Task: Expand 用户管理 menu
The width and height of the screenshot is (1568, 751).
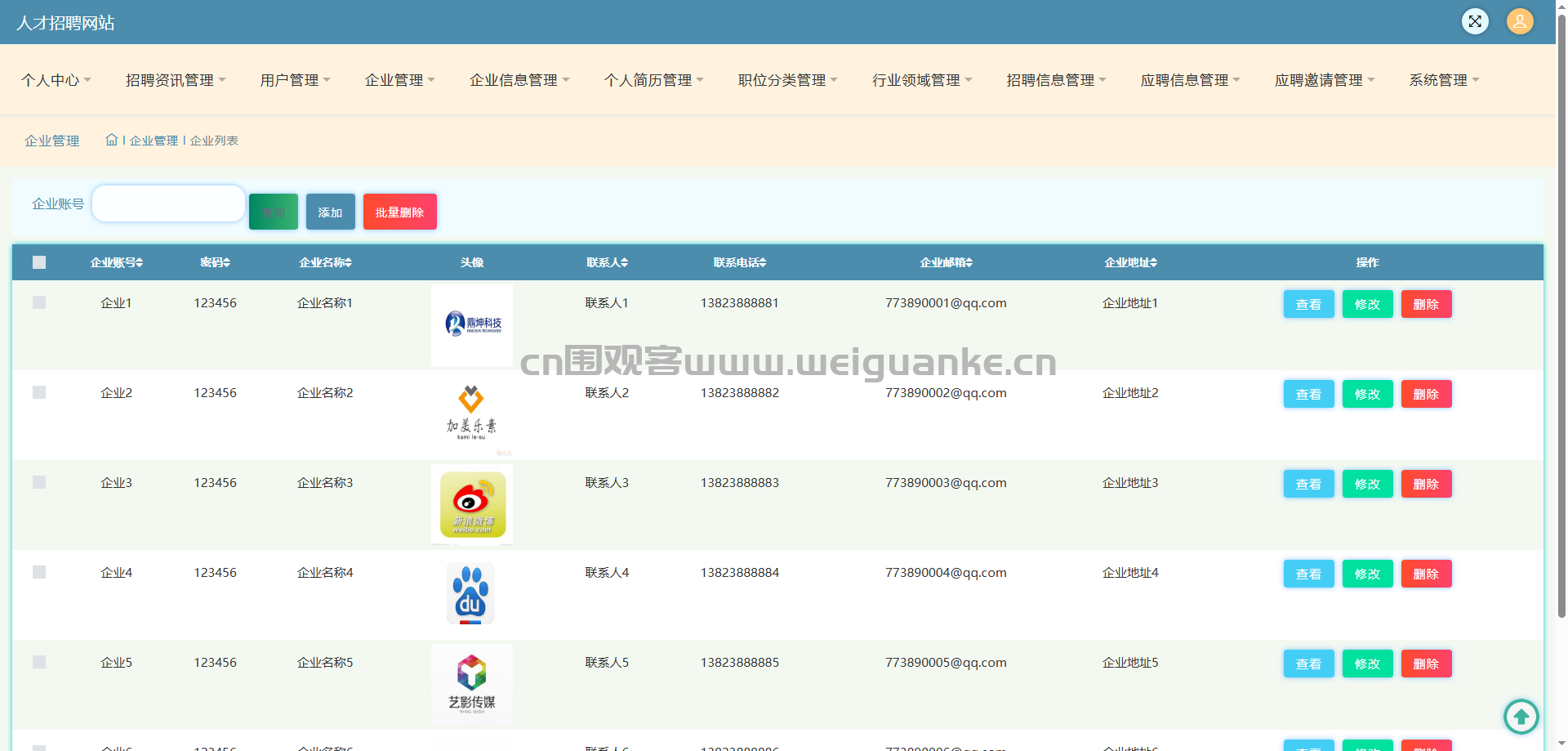Action: [x=295, y=80]
